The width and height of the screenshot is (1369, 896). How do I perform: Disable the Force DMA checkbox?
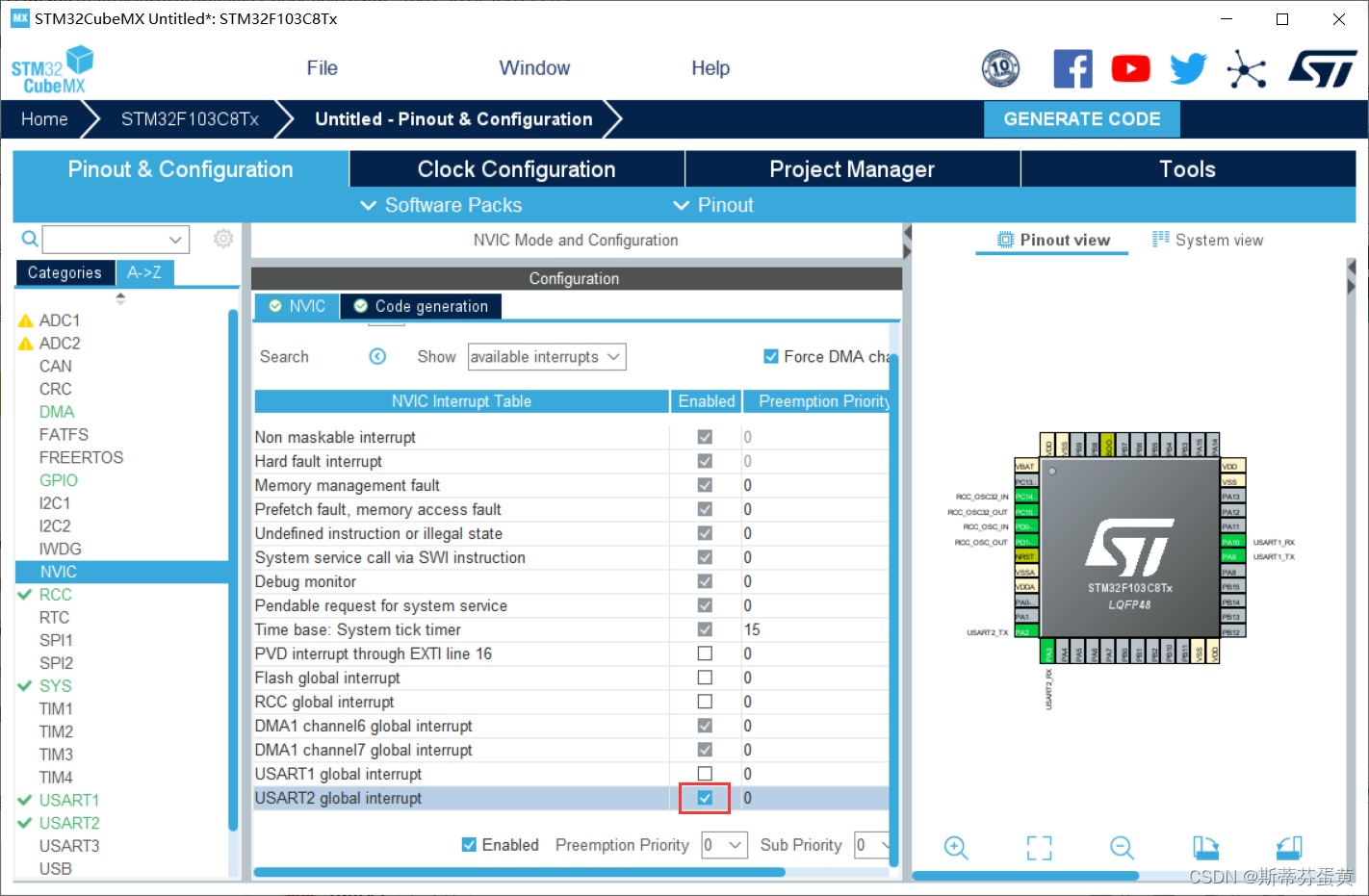pos(771,356)
